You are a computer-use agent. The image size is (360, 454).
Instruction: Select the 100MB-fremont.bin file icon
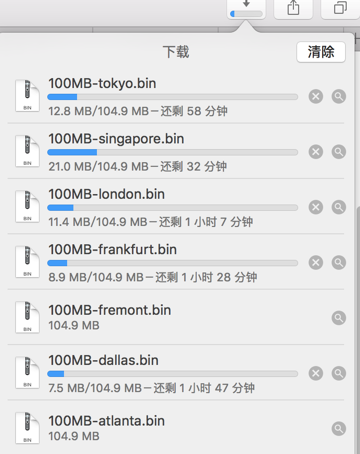point(27,318)
